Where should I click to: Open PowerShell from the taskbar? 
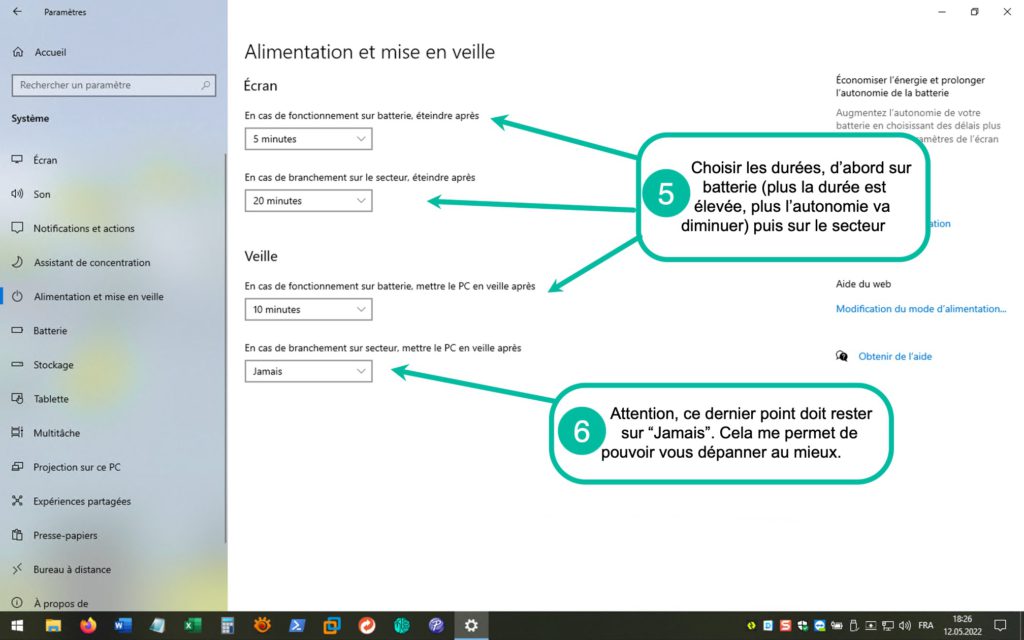point(297,625)
